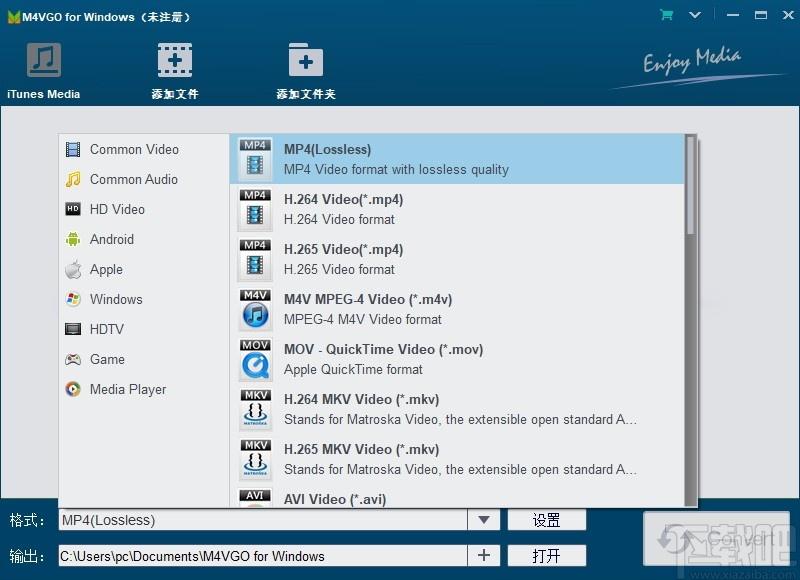Click the MP4(Lossless) format icon
800x580 pixels.
255,159
